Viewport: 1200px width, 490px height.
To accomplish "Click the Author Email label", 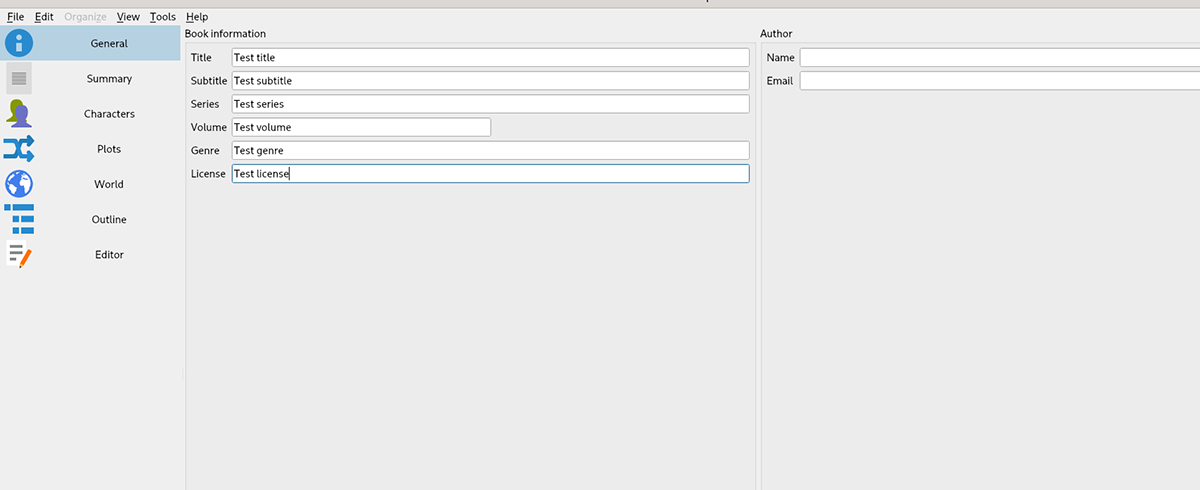I will [780, 81].
